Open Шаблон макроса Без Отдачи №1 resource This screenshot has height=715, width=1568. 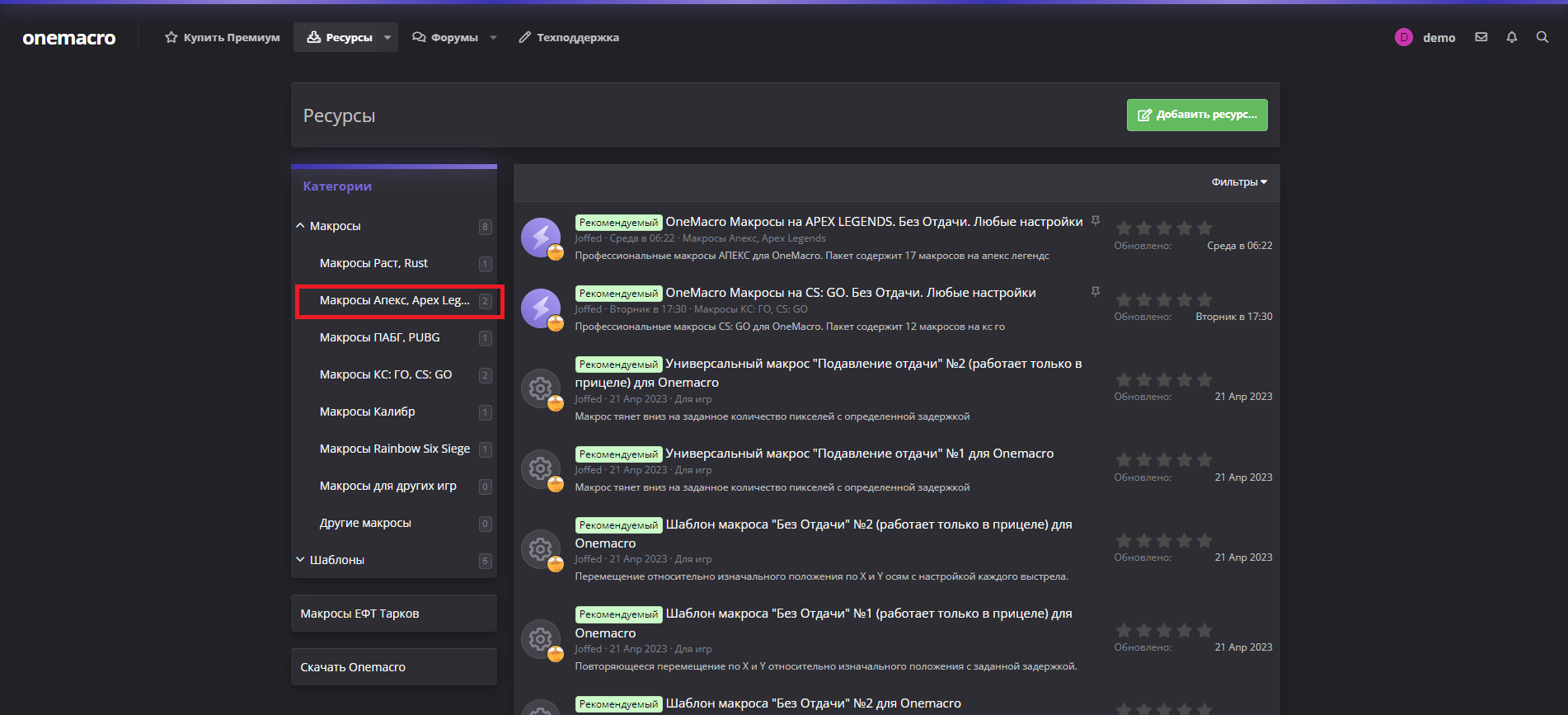click(824, 623)
